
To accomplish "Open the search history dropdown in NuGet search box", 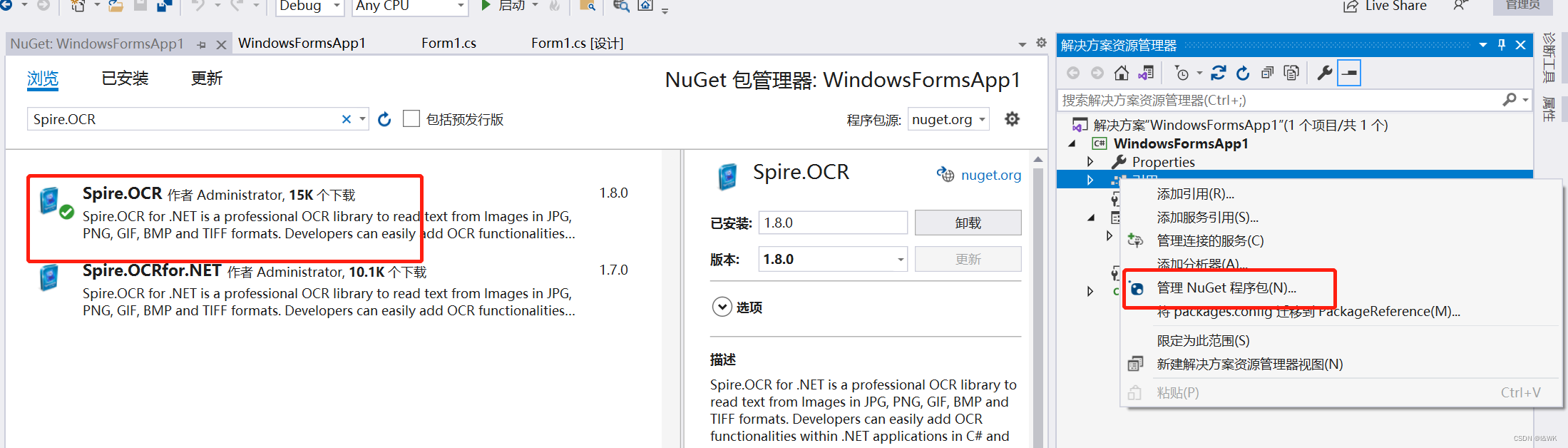I will [362, 119].
